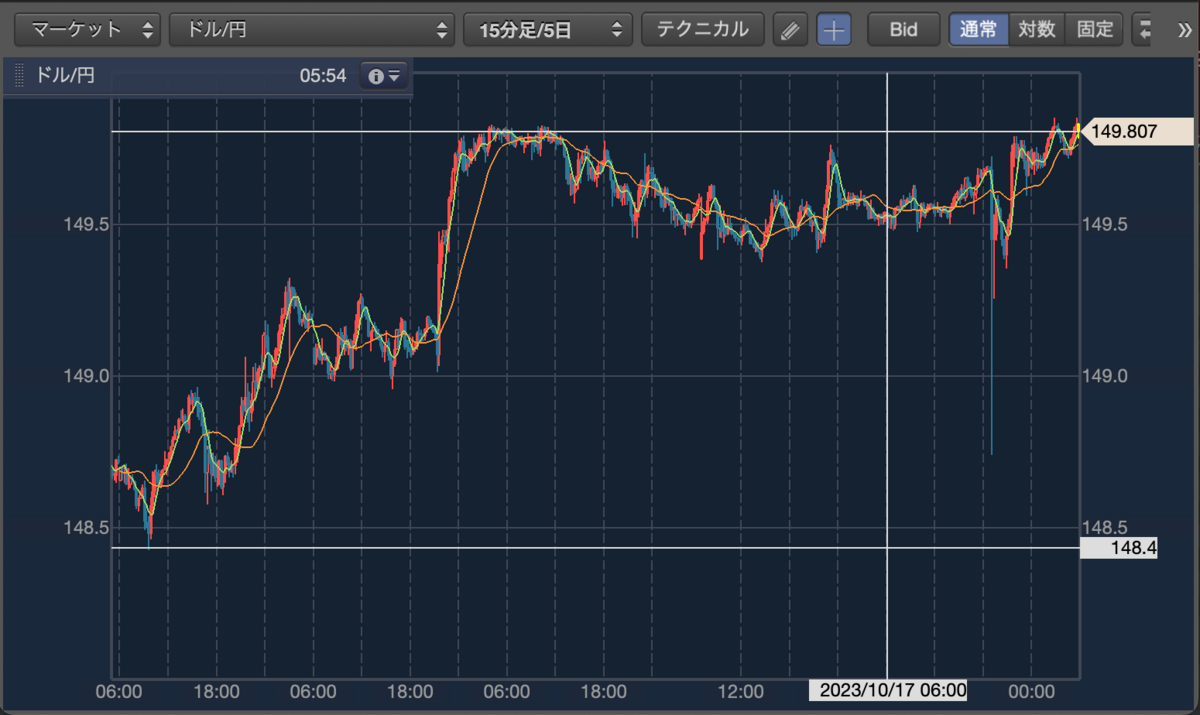The width and height of the screenshot is (1200, 715).
Task: Click the swap arrows toolbar icon
Action: (x=1145, y=30)
